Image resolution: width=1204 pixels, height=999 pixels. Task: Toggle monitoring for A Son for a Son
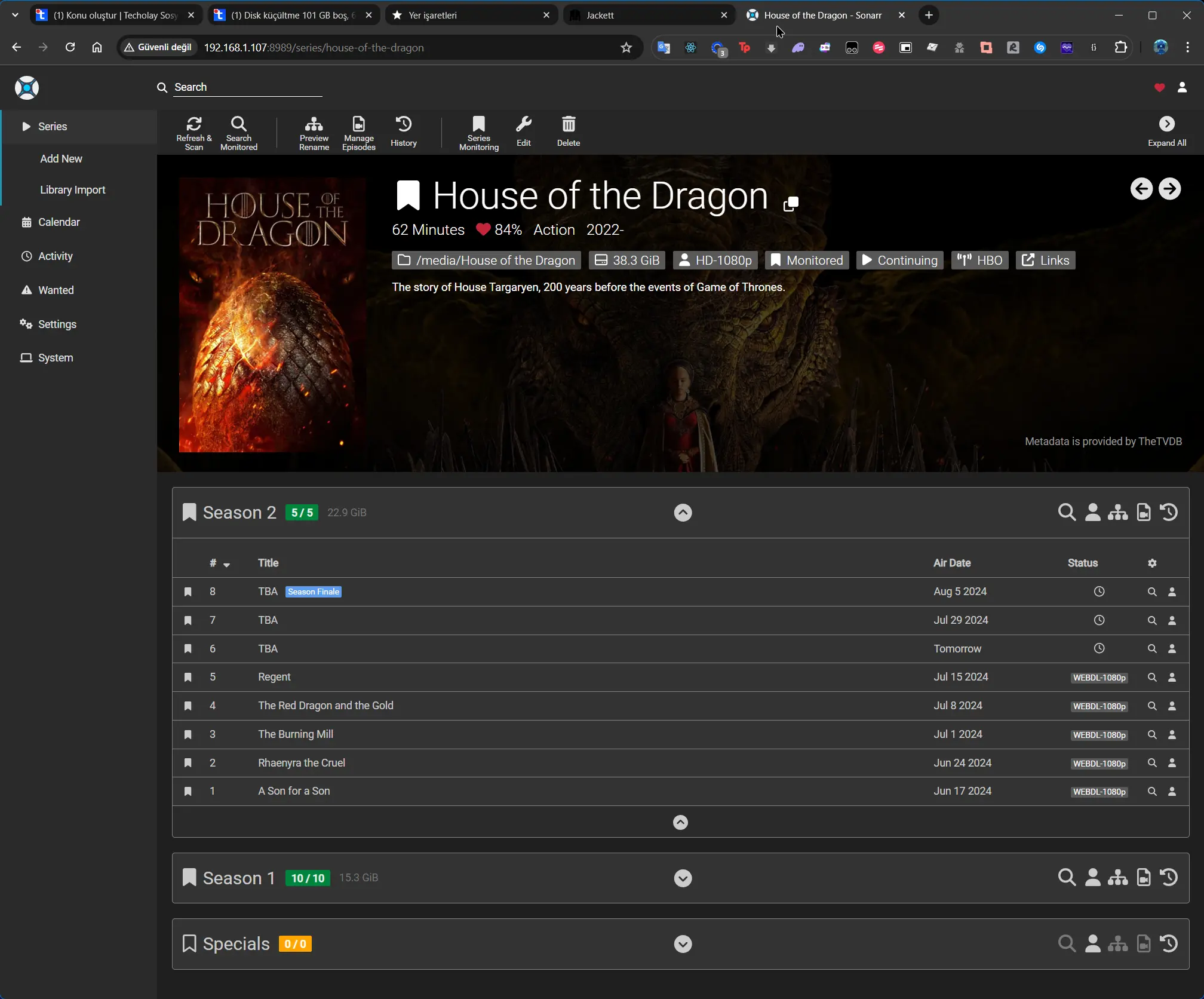tap(188, 791)
